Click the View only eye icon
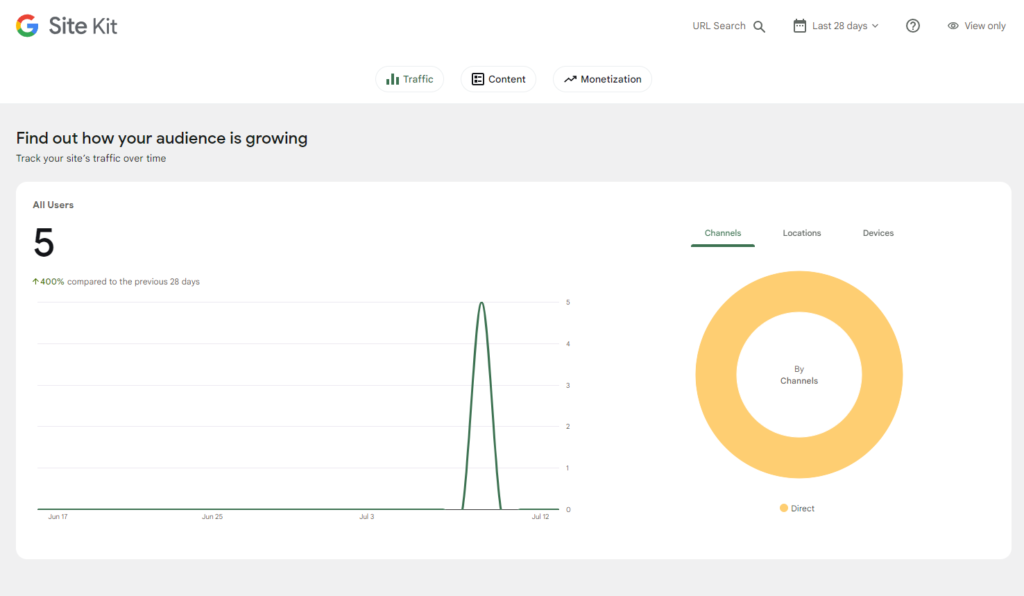1024x596 pixels. (953, 25)
